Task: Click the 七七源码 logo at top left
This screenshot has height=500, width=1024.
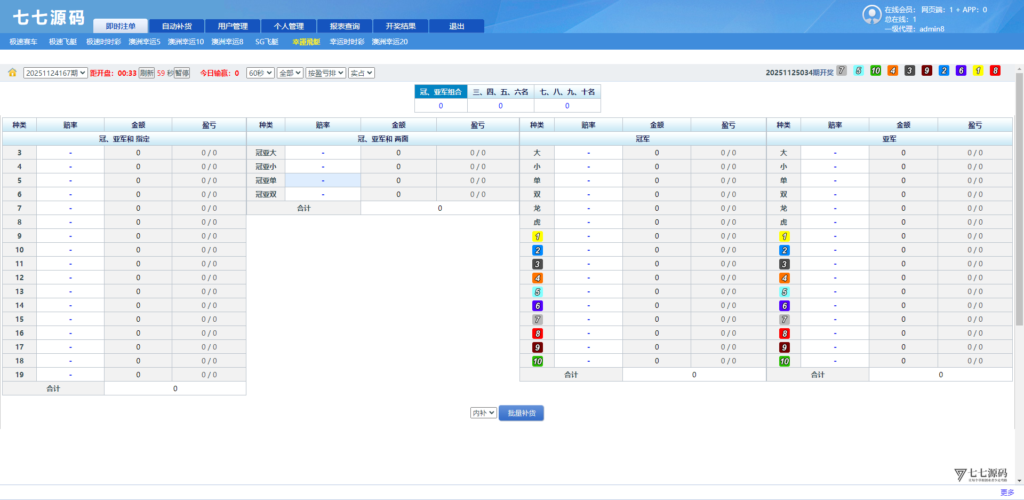Action: tap(47, 18)
